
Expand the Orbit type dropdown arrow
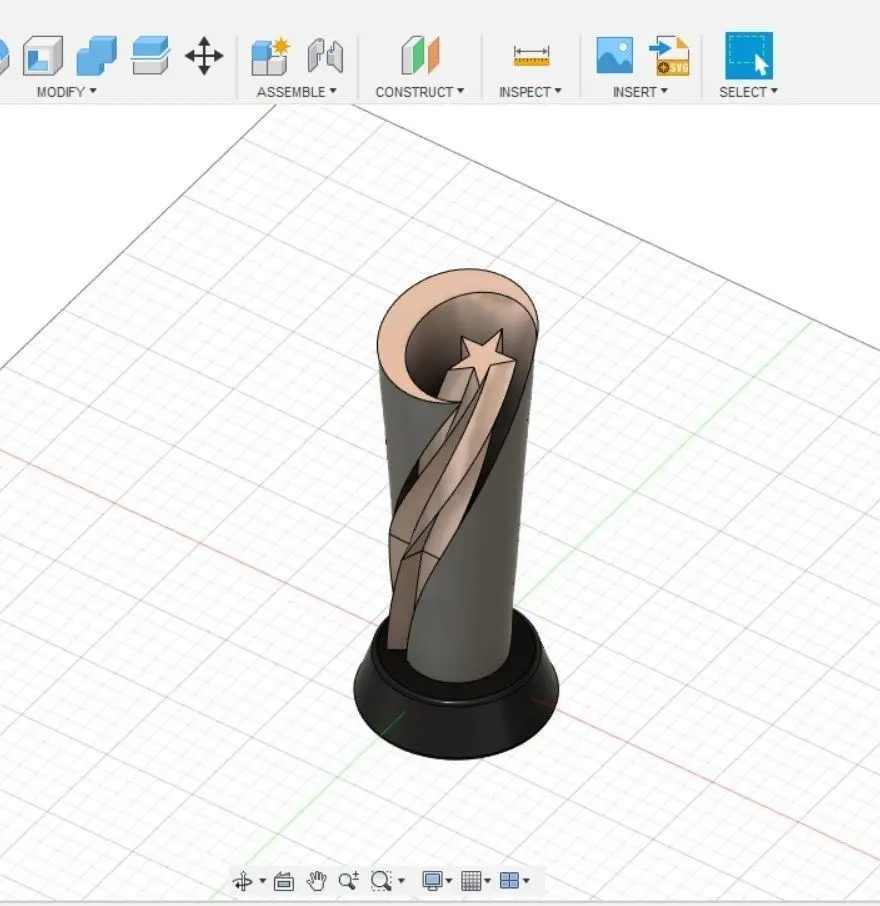click(x=262, y=881)
